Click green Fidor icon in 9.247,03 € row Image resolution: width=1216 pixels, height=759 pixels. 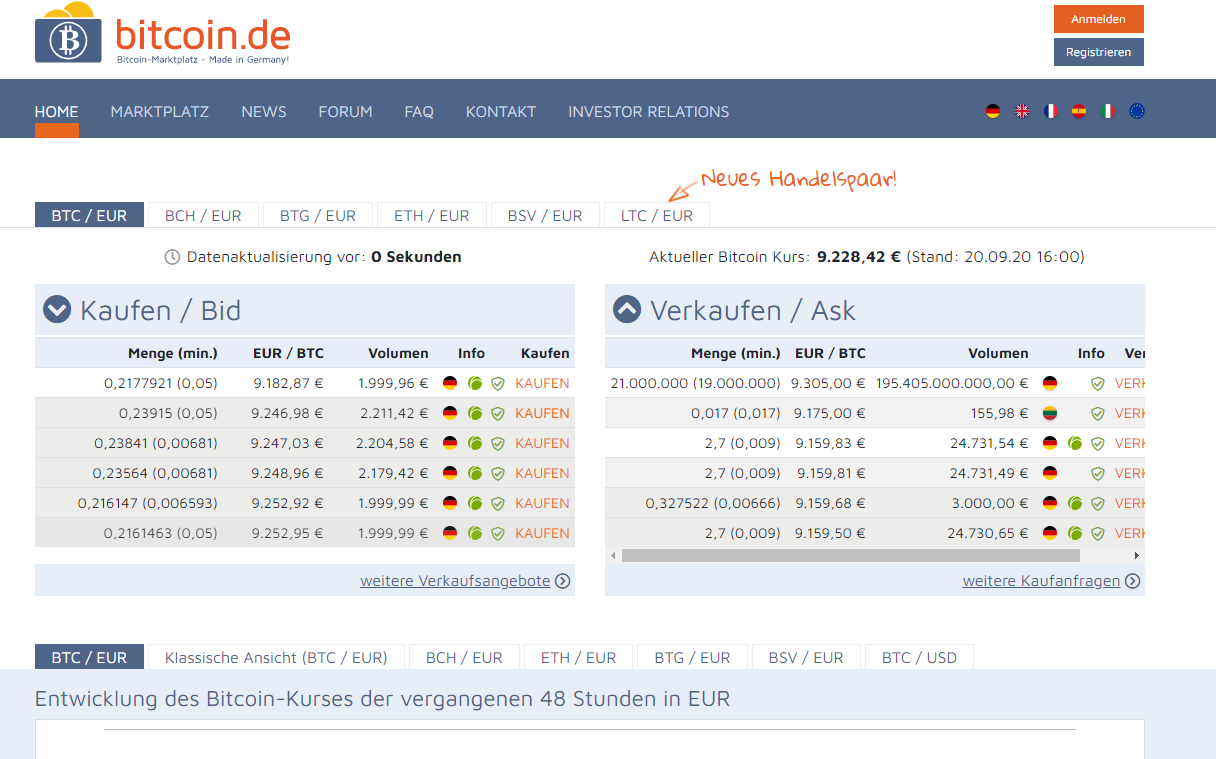point(475,443)
